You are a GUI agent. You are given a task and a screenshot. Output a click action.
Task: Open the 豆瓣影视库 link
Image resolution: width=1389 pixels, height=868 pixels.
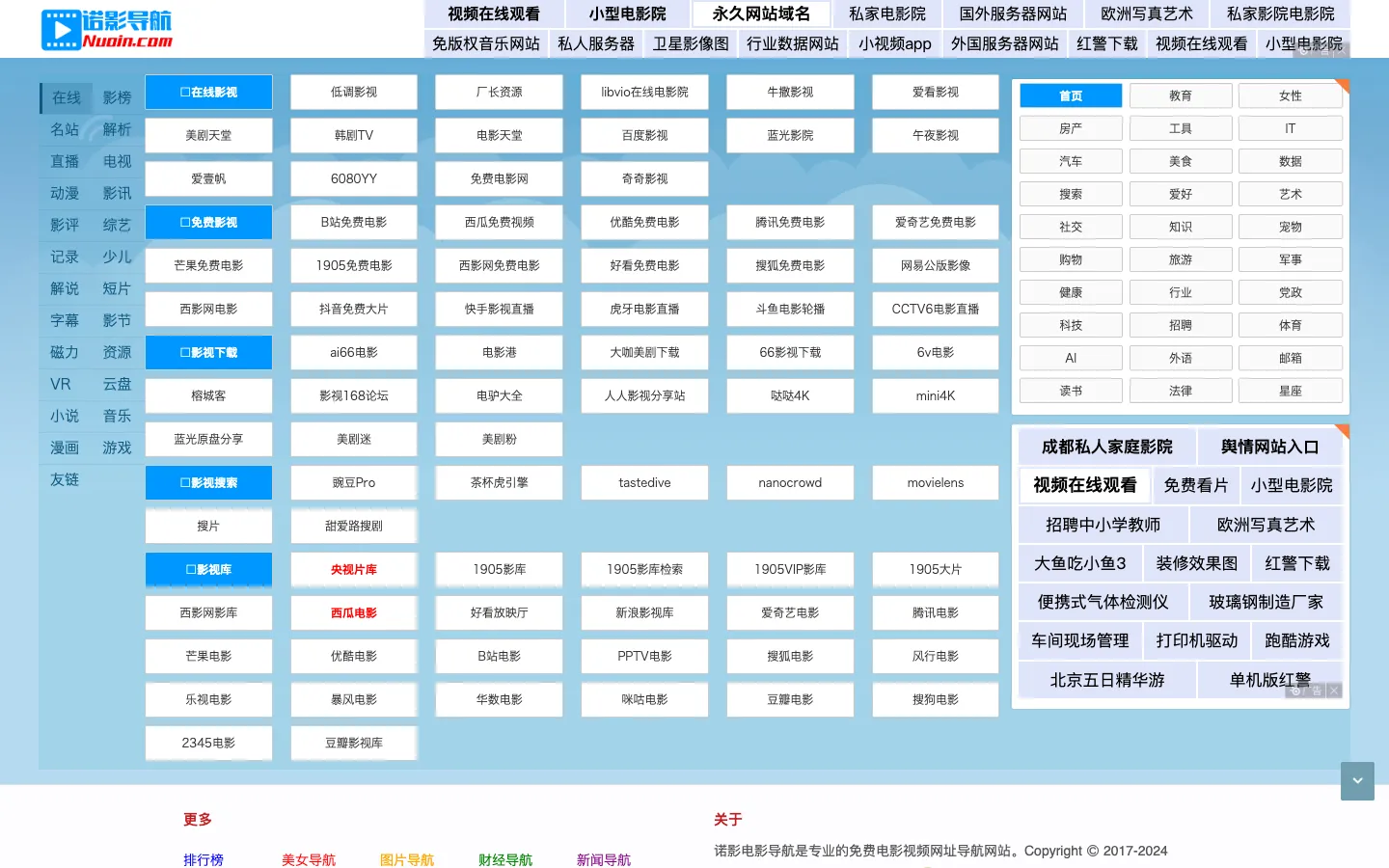(354, 744)
